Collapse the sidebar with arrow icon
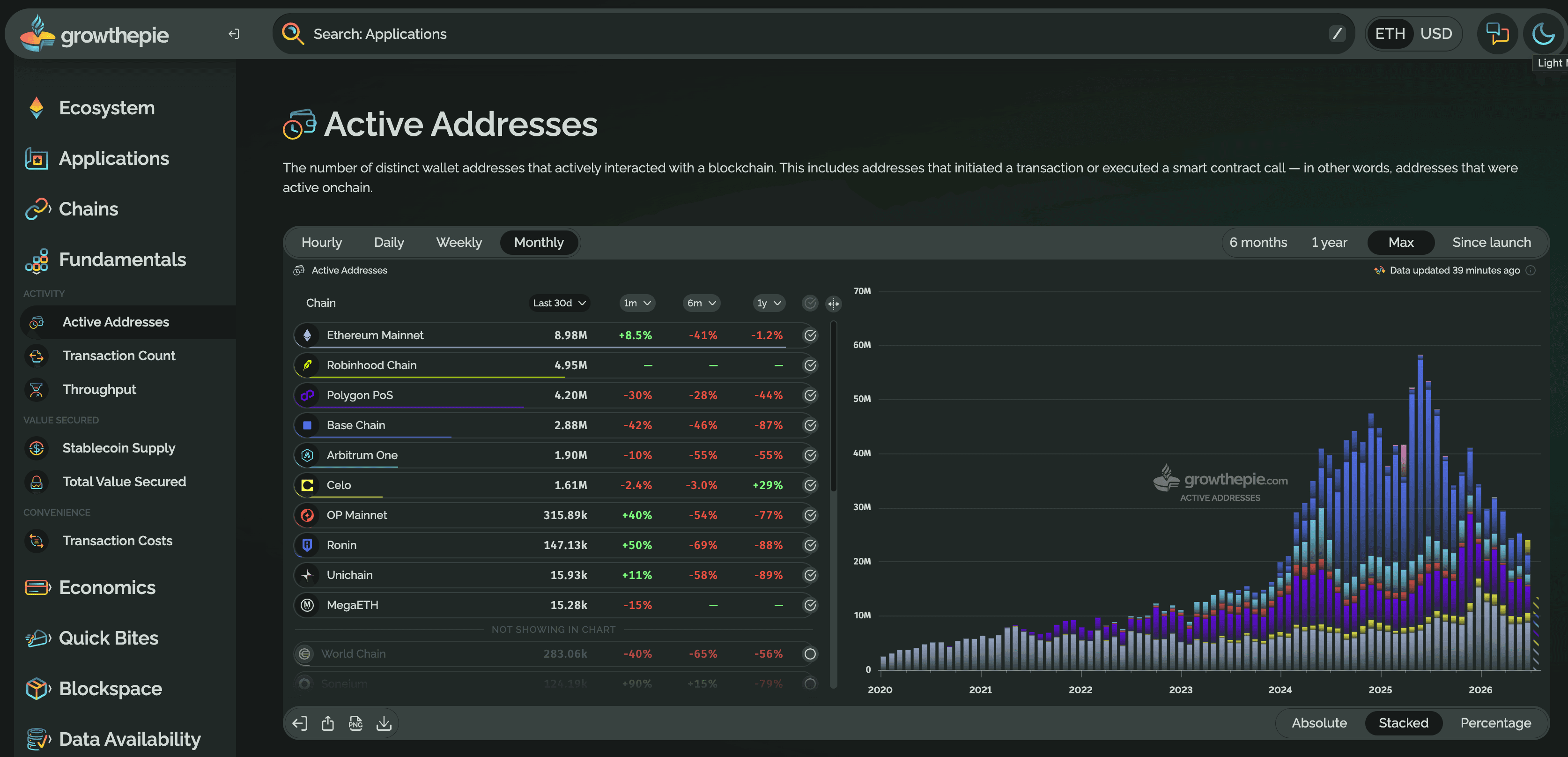 [x=234, y=34]
